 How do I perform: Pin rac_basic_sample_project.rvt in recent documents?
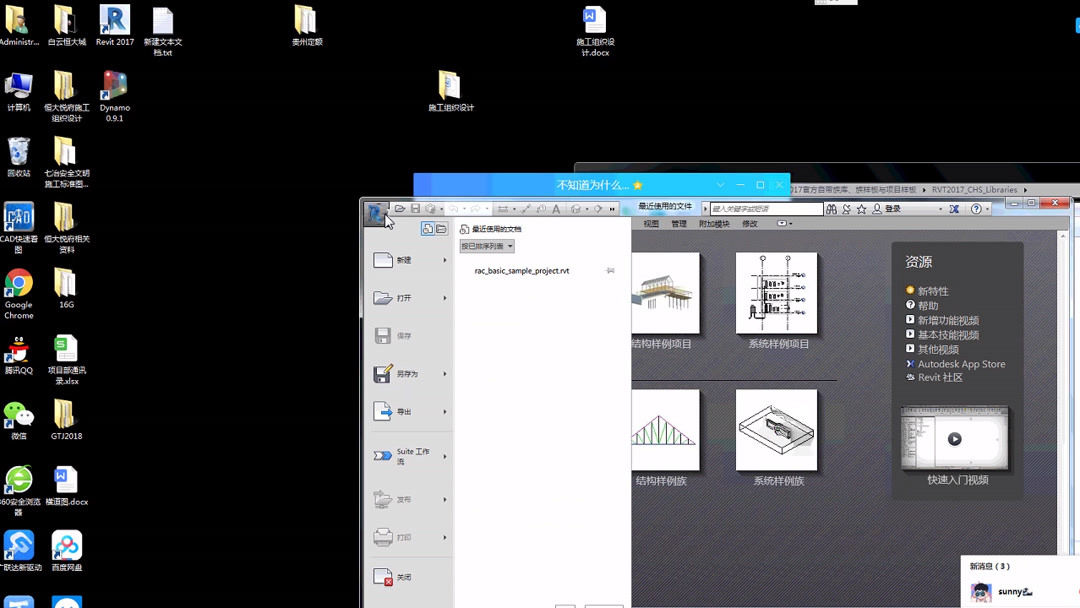pos(610,270)
